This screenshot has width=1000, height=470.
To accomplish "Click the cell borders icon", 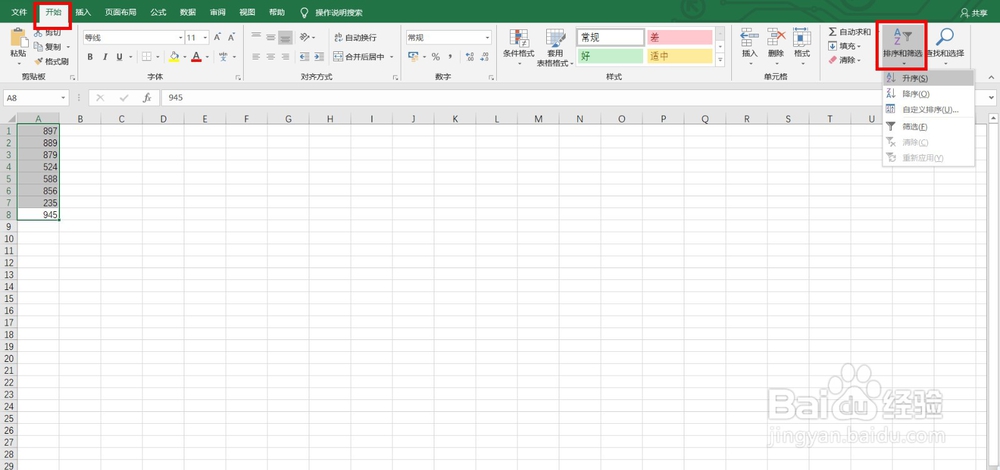I will point(146,57).
